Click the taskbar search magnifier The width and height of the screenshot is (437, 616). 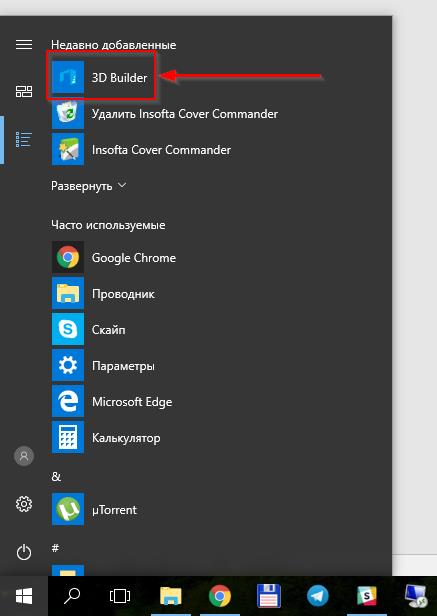[72, 596]
